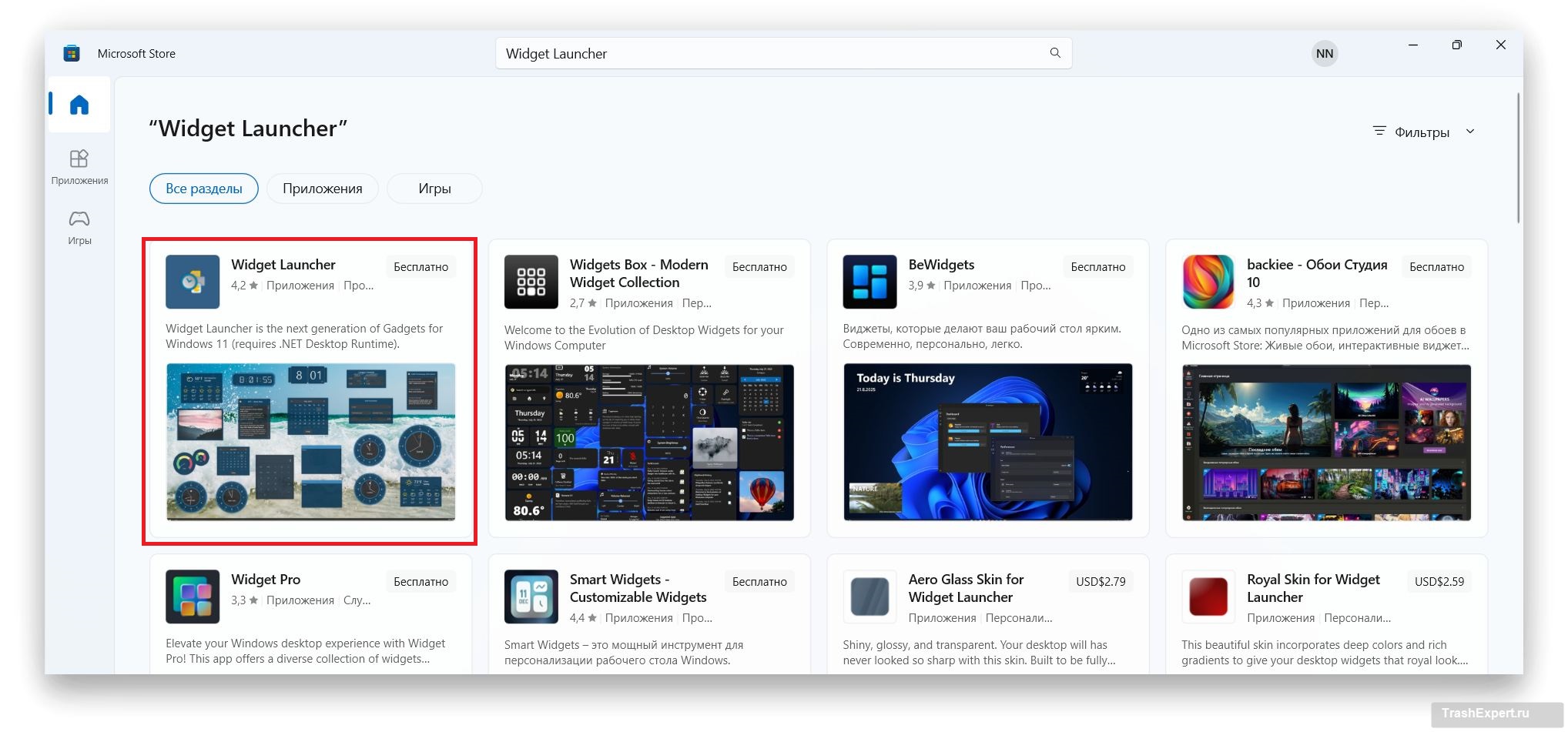Click the Widget Launcher app icon
The height and width of the screenshot is (732, 1568).
[193, 282]
